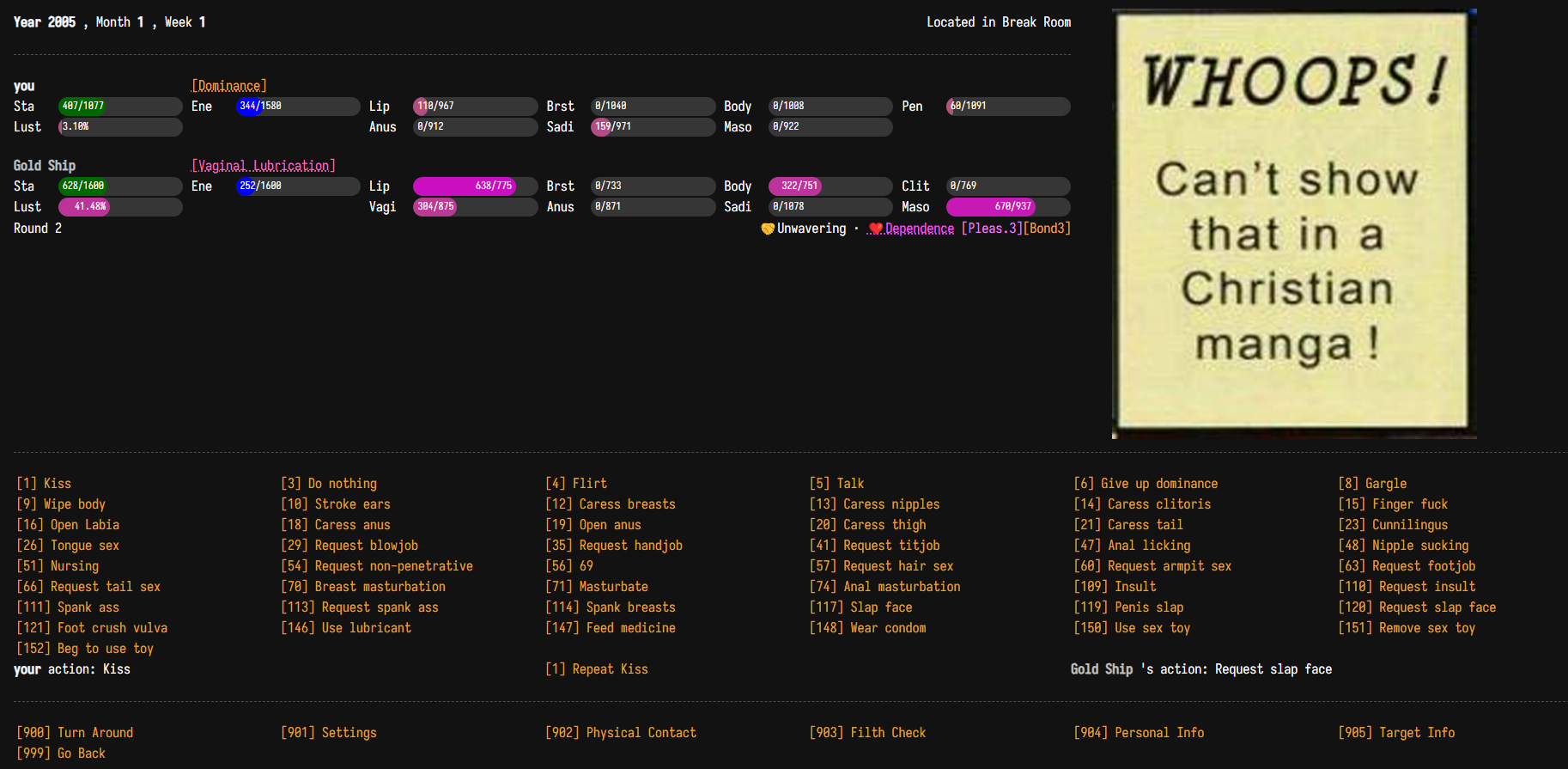Click the WHOOPS censor image
The width and height of the screenshot is (1568, 769).
[1294, 223]
